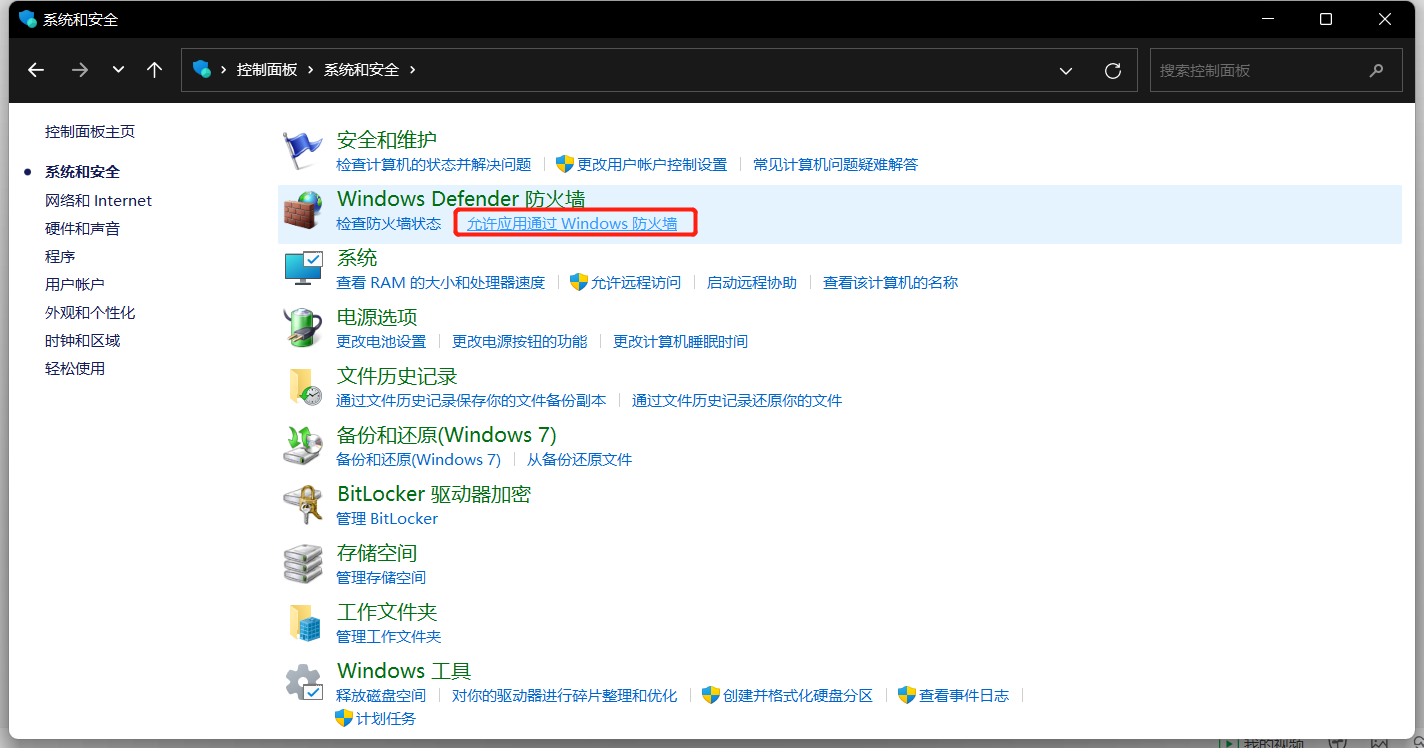Click 更改电源按钮的功能 link
1424x748 pixels.
[520, 342]
